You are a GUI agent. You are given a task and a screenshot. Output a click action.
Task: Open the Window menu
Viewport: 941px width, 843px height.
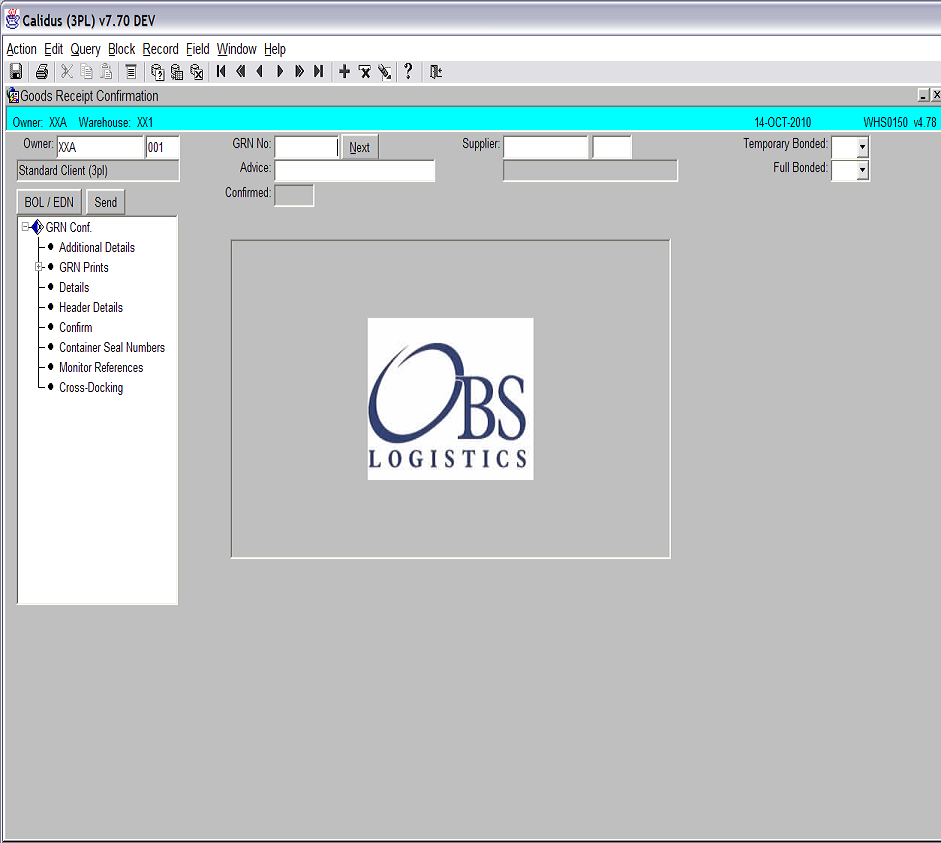point(236,49)
